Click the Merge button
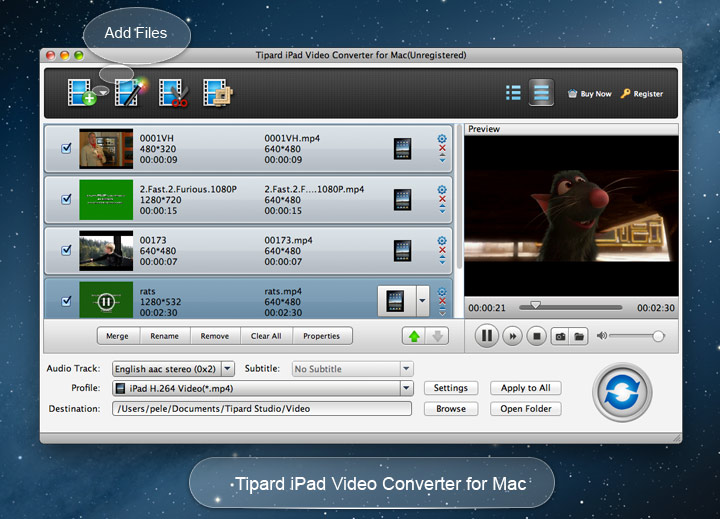The image size is (720, 519). point(118,336)
